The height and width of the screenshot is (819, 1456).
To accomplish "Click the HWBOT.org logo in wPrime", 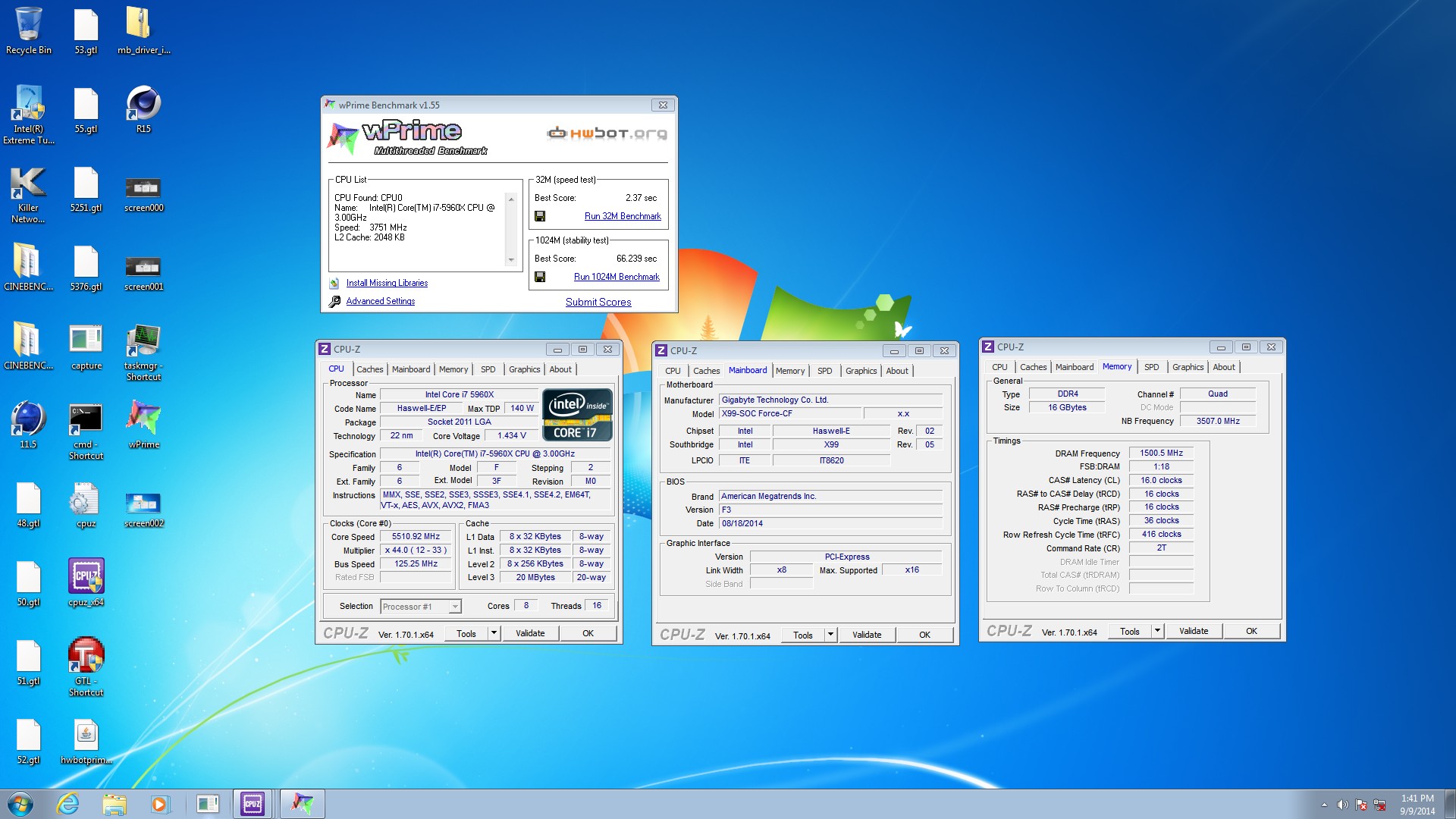I will [607, 133].
